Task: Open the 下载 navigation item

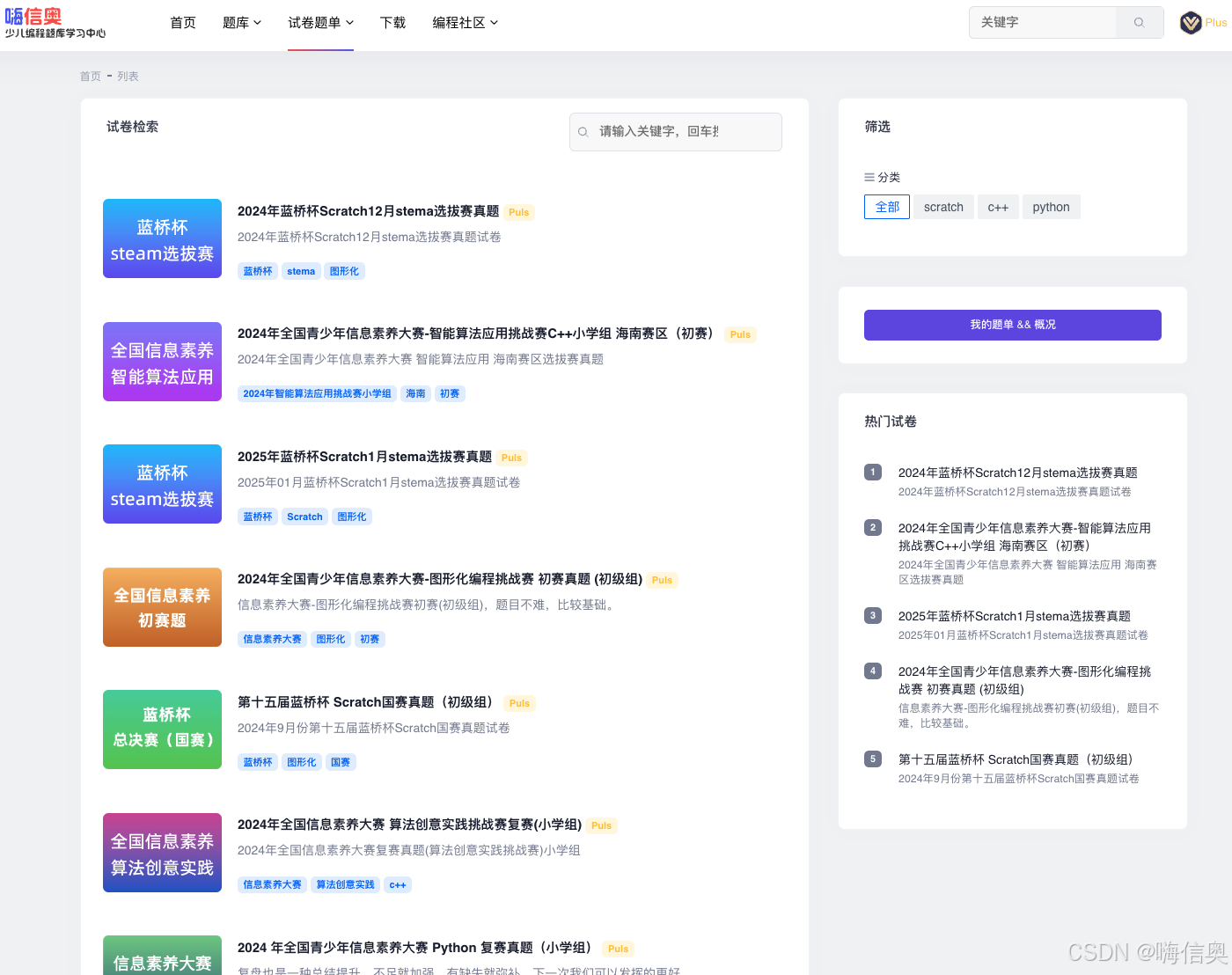Action: click(x=392, y=23)
